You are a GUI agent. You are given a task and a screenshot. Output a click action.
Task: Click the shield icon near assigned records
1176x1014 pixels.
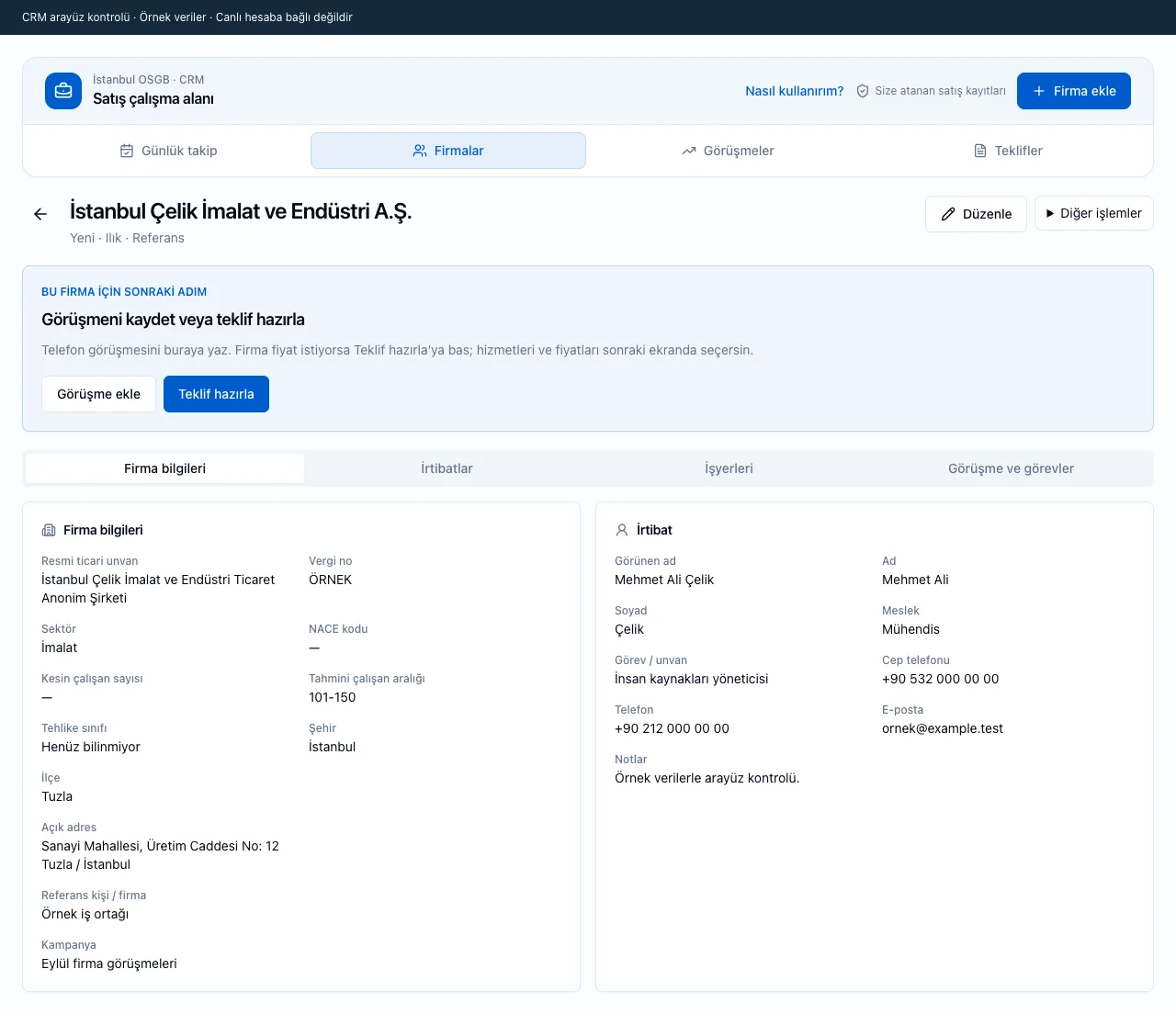tap(863, 91)
